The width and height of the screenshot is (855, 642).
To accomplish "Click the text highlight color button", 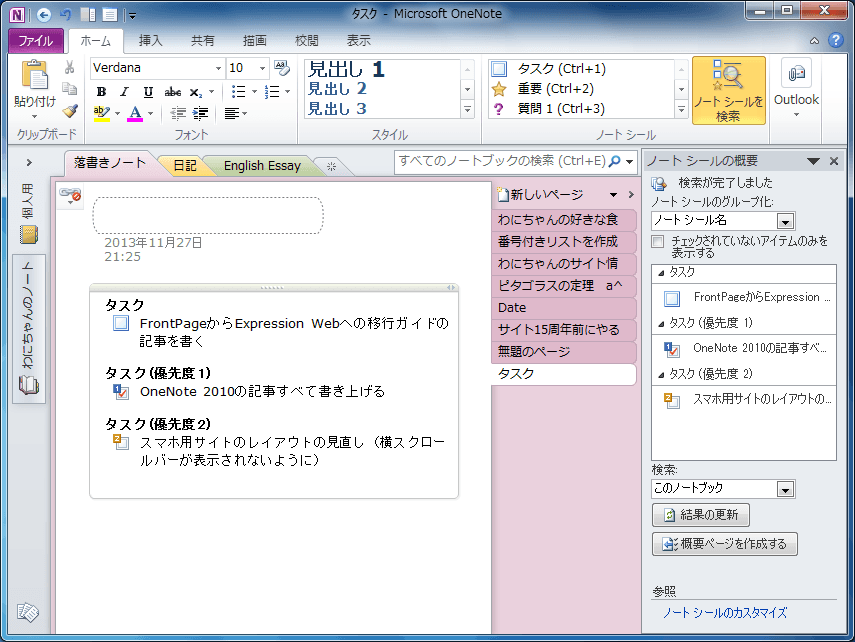I will click(x=101, y=113).
